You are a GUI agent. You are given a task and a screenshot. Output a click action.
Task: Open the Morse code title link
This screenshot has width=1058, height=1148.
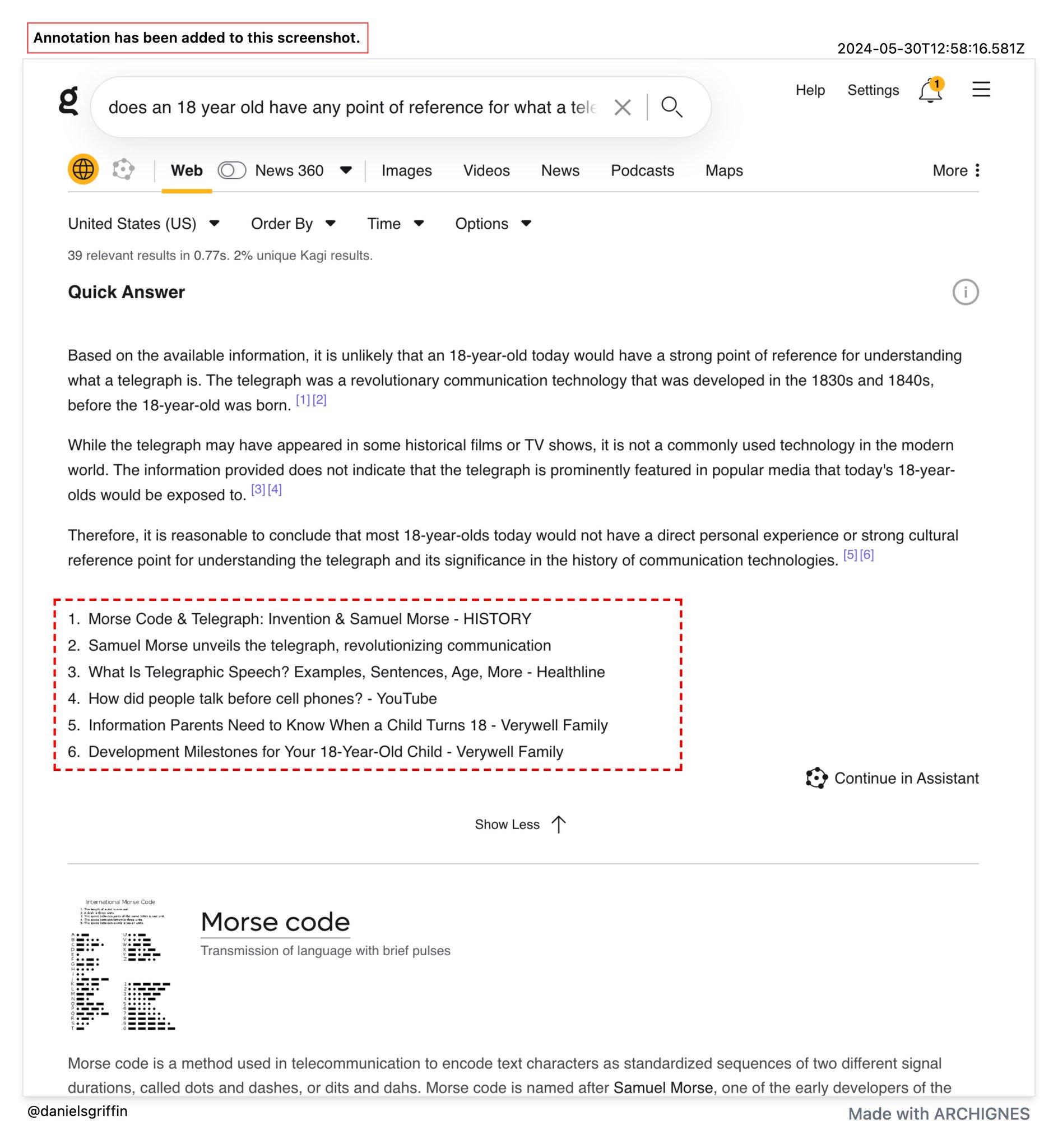(x=275, y=922)
